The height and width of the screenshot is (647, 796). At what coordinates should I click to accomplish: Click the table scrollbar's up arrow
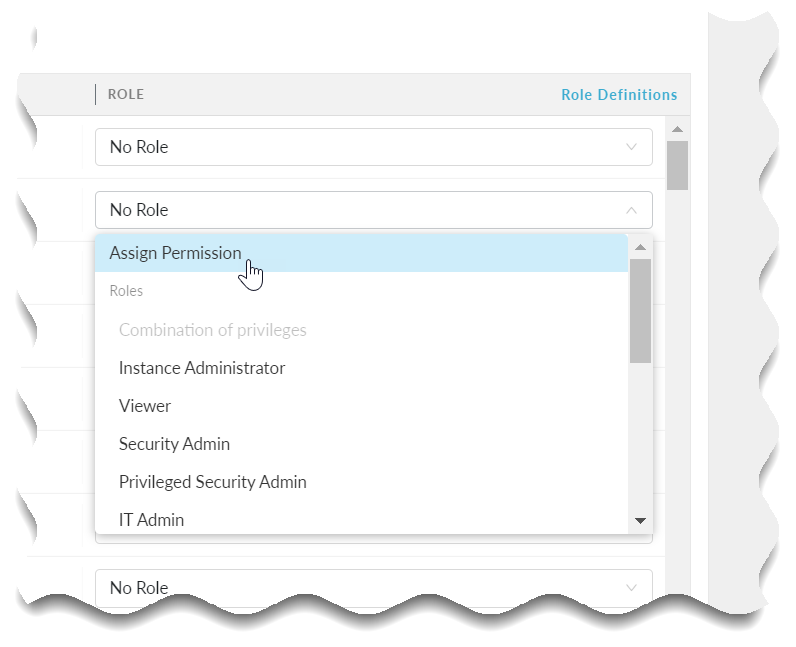pos(677,129)
